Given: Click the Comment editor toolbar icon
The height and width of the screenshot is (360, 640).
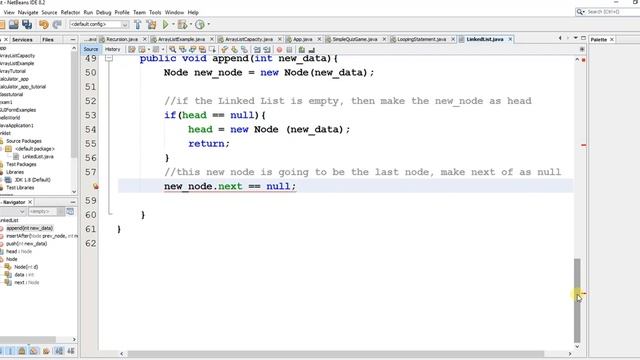Looking at the screenshot, I should tap(301, 49).
